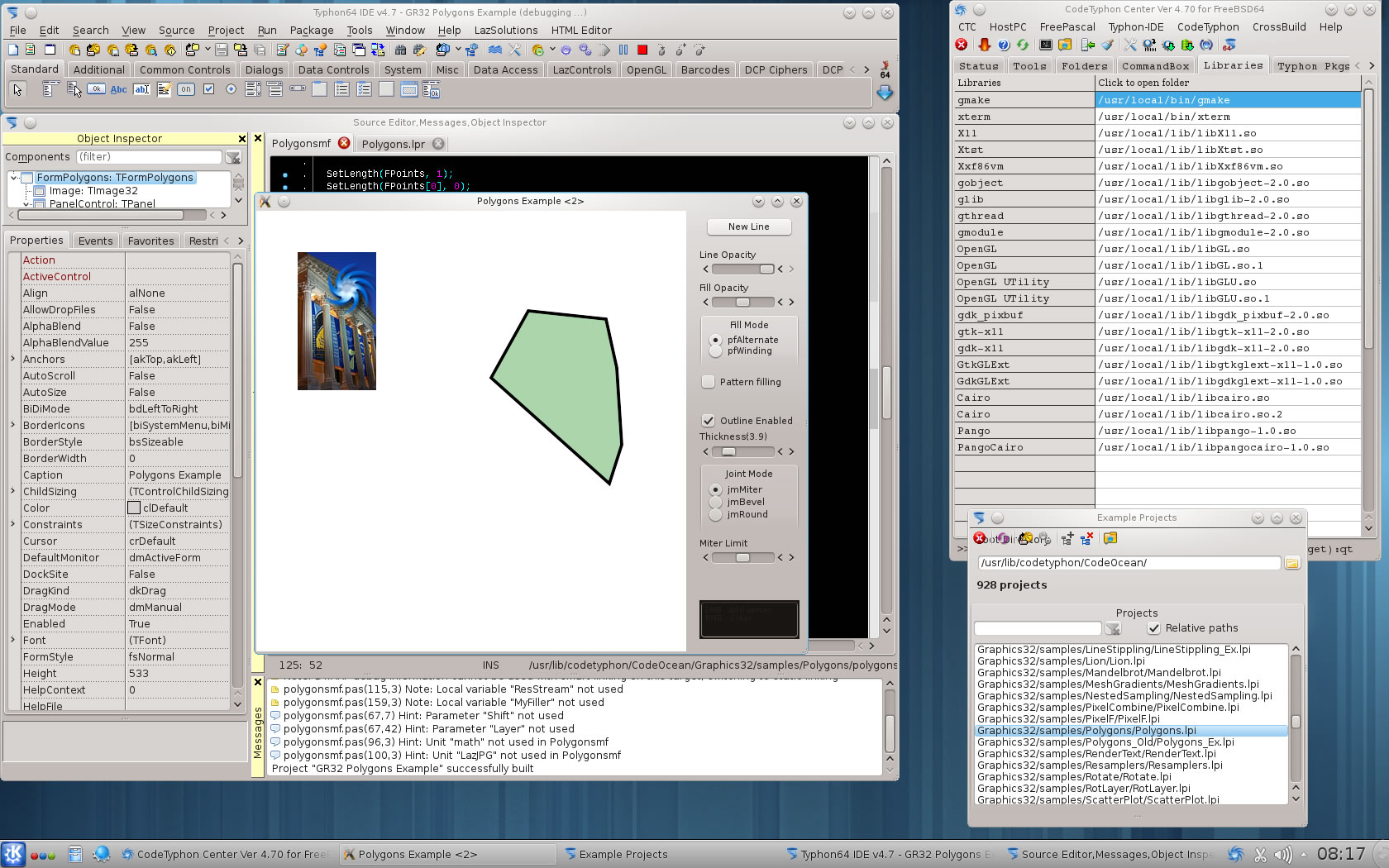Click the folder browse icon beside CodeOcean path
The height and width of the screenshot is (868, 1389).
pyautogui.click(x=1292, y=563)
